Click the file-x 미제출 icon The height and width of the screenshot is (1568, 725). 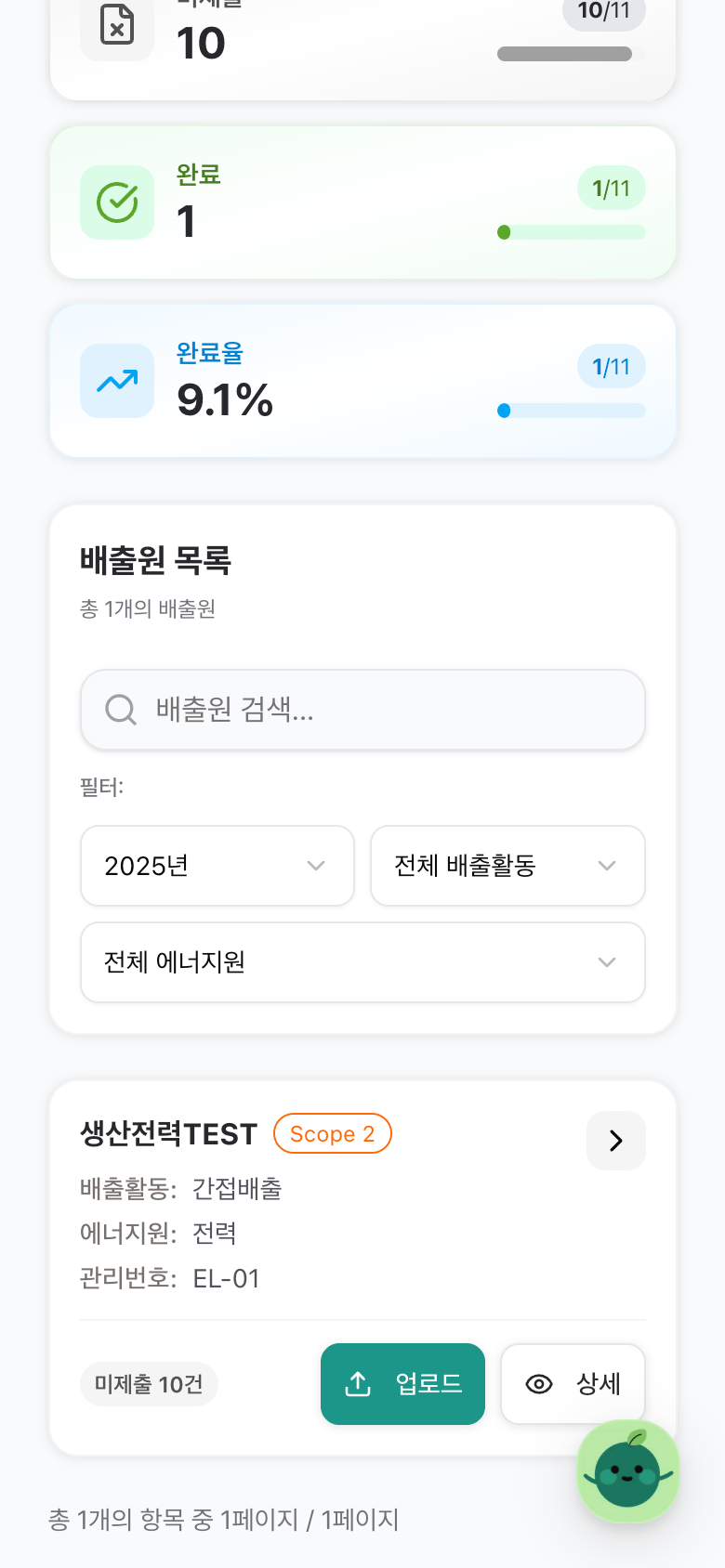117,26
